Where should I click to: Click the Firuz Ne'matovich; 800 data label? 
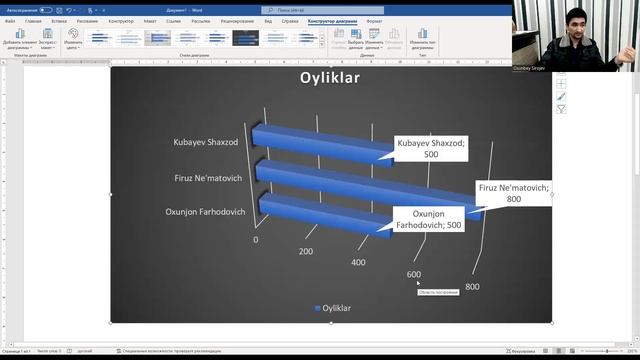[x=513, y=193]
